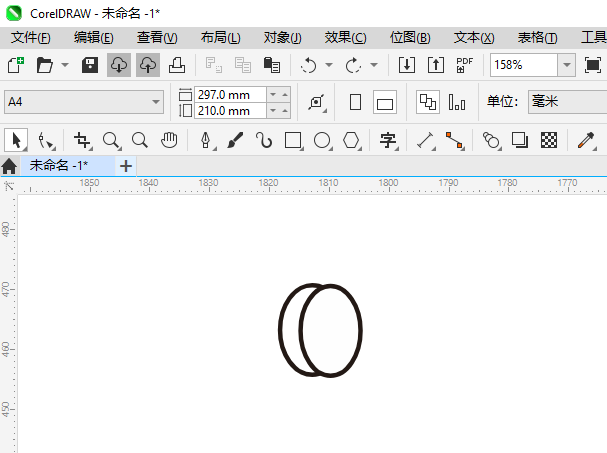Increase the page height with up stepper
Image resolution: width=607 pixels, height=453 pixels.
pyautogui.click(x=285, y=111)
